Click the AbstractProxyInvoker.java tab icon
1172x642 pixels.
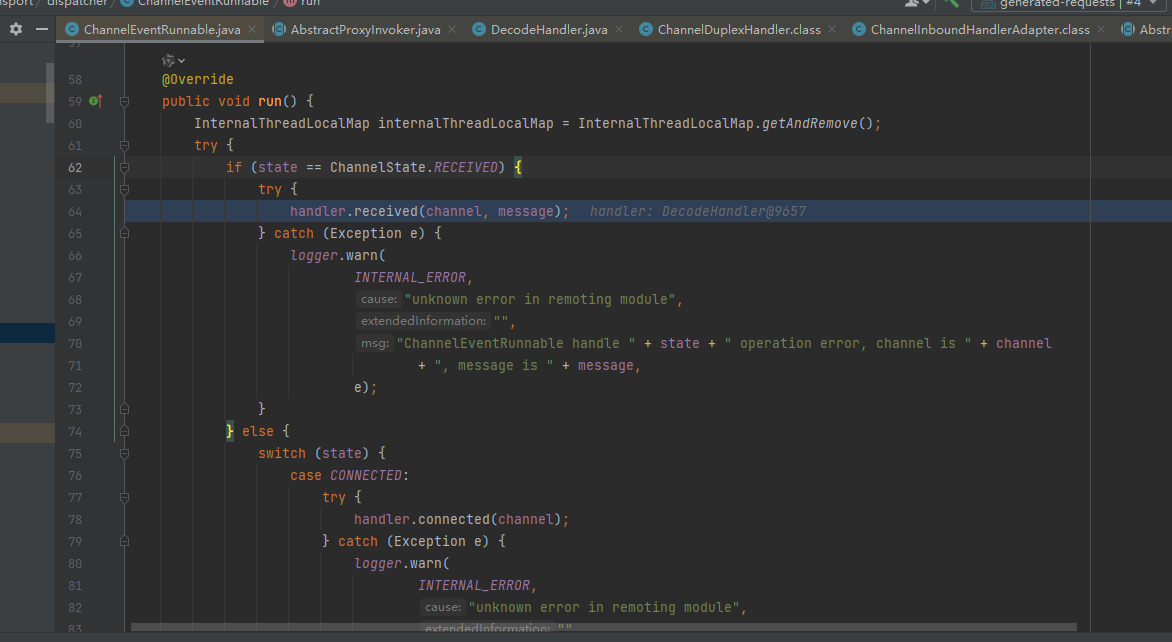pos(279,29)
